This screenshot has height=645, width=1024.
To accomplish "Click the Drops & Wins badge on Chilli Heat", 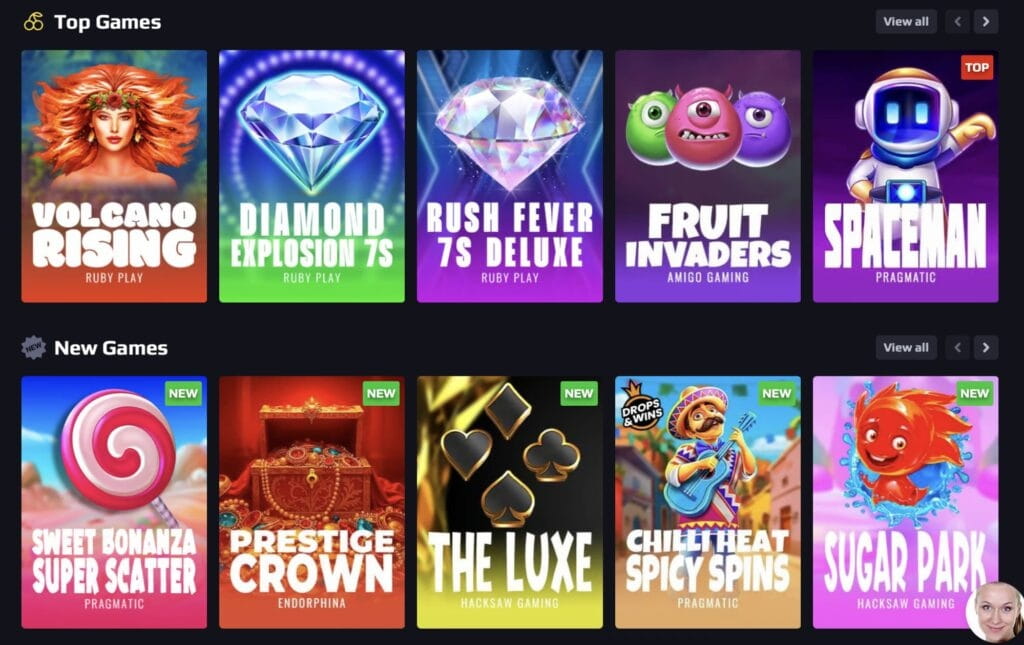I will click(641, 405).
